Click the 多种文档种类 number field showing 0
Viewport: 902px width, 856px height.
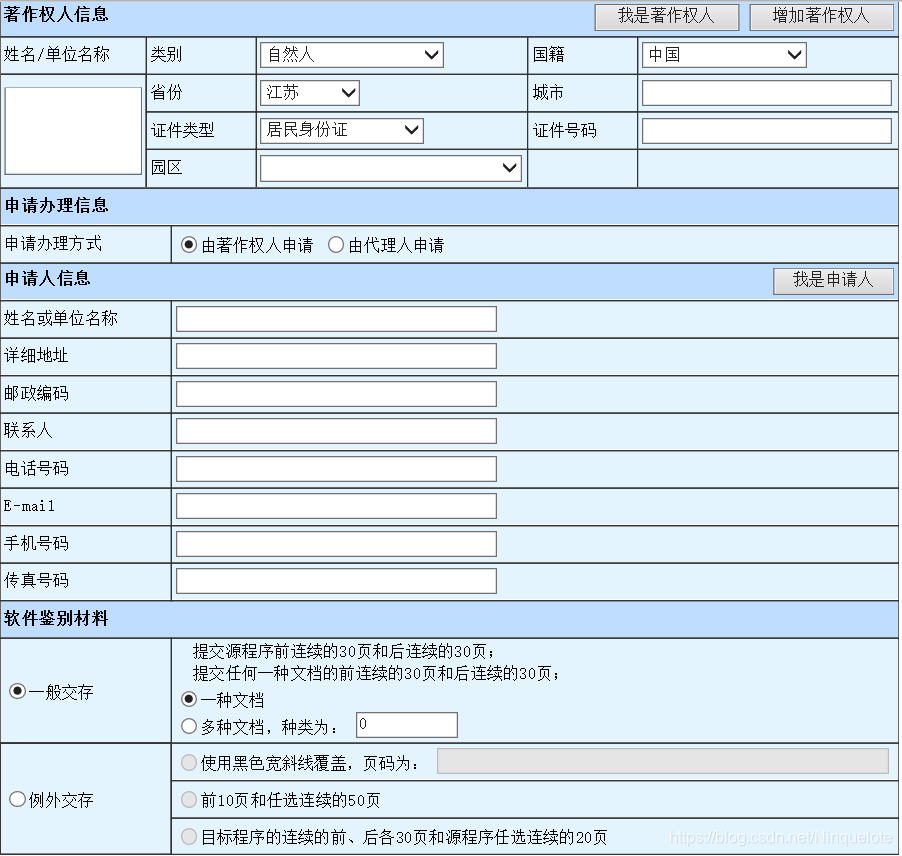pos(407,725)
